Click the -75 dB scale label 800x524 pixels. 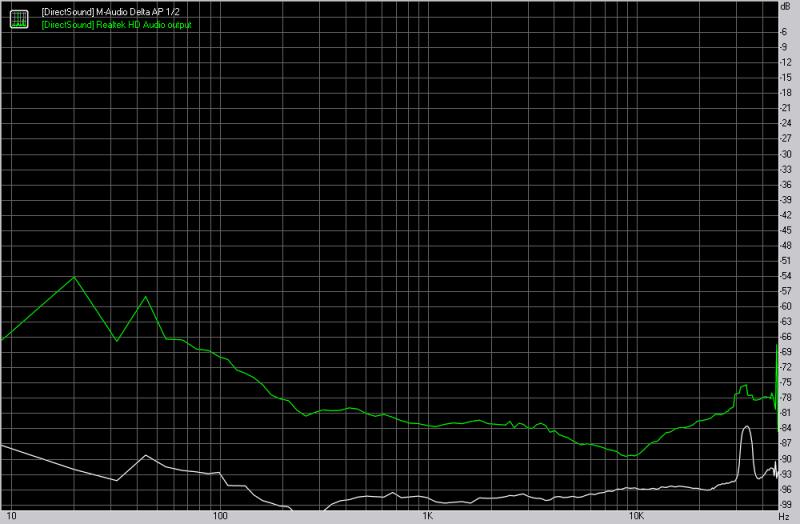coord(786,382)
